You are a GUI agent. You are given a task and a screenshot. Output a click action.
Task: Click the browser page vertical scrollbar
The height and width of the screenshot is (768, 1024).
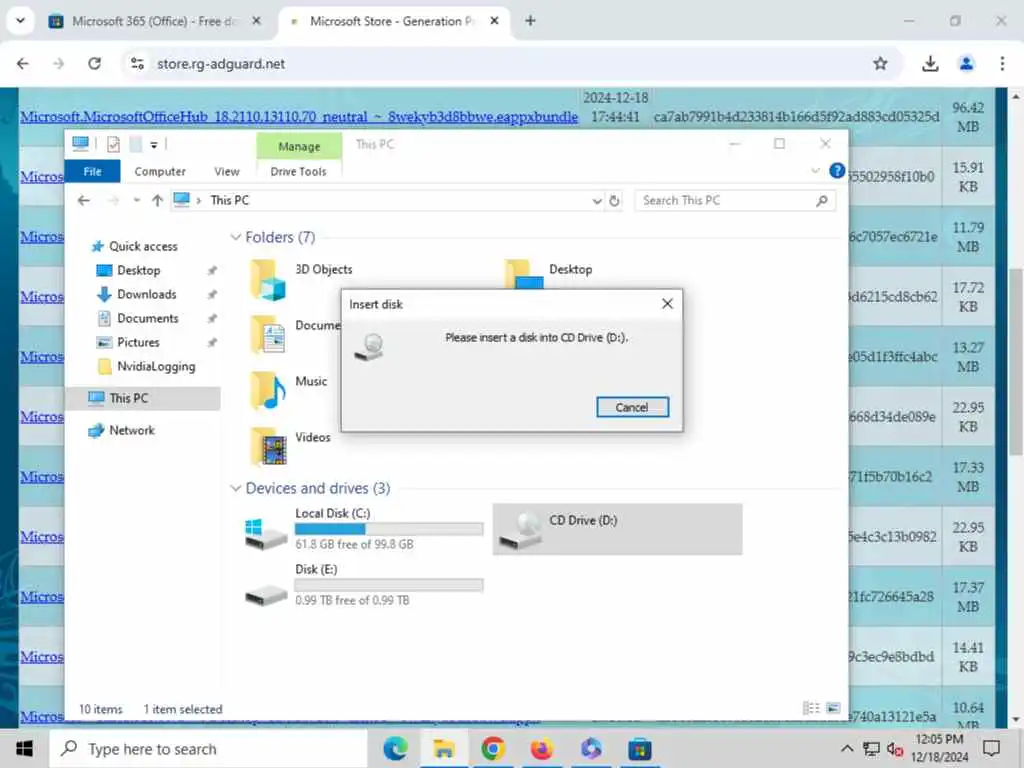(1016, 362)
